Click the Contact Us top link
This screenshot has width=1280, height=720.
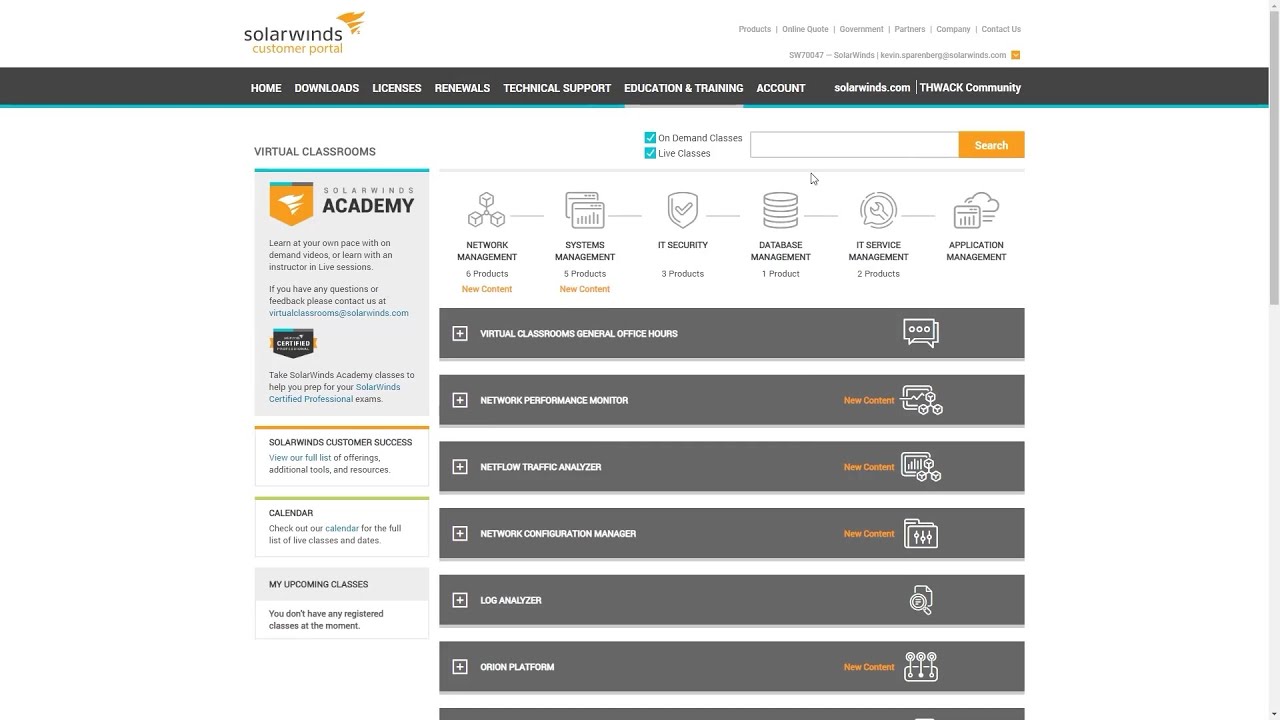pos(1001,29)
